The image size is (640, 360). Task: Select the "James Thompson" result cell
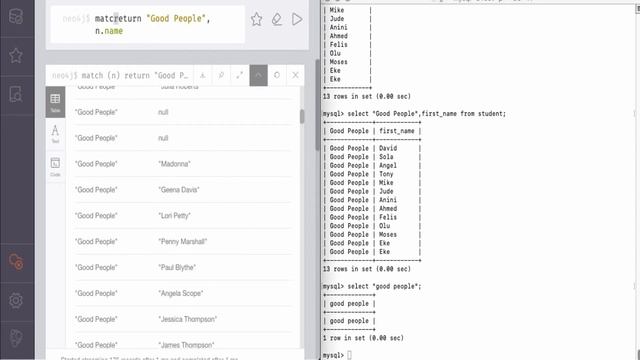pyautogui.click(x=186, y=345)
